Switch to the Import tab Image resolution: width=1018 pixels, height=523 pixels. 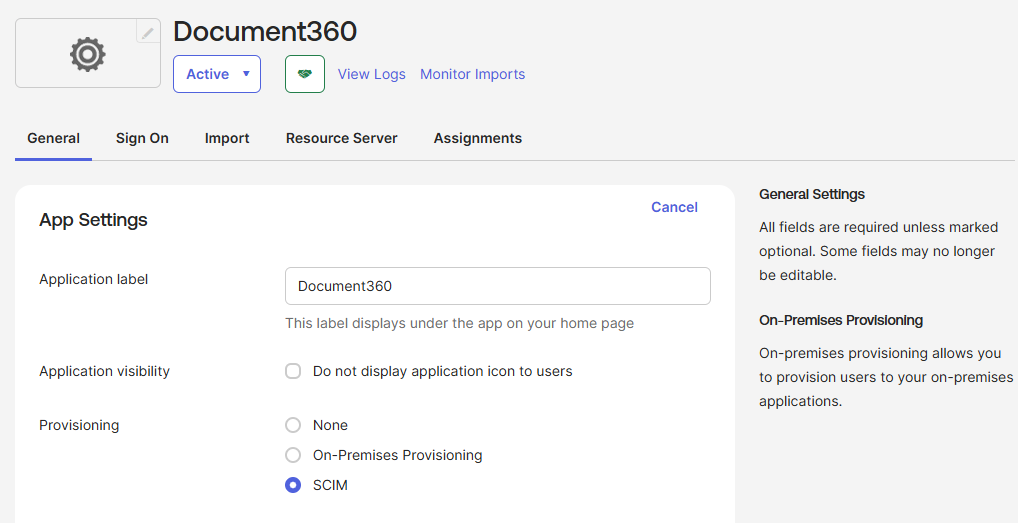pyautogui.click(x=227, y=138)
